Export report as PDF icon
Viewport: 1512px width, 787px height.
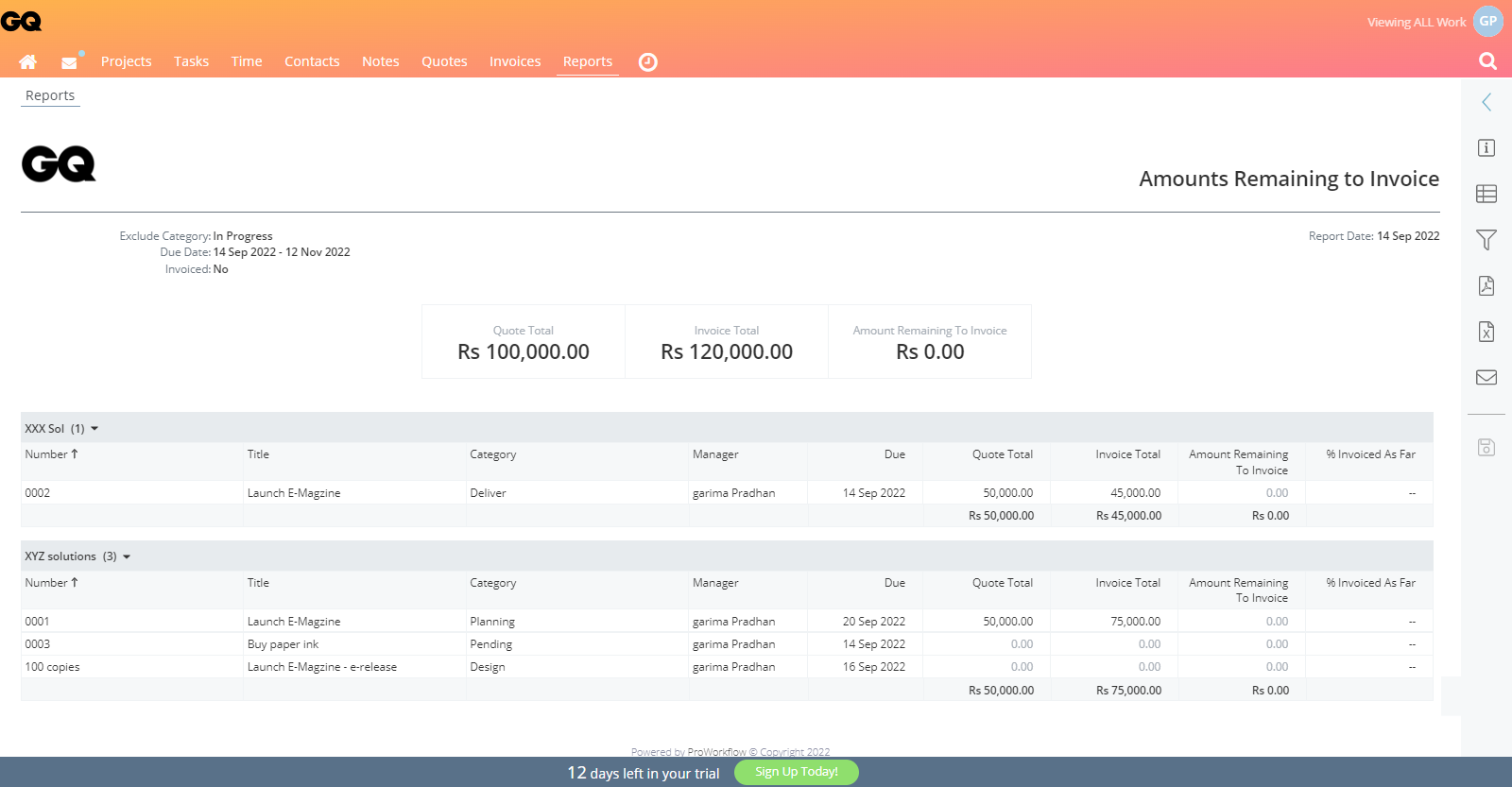pos(1486,285)
